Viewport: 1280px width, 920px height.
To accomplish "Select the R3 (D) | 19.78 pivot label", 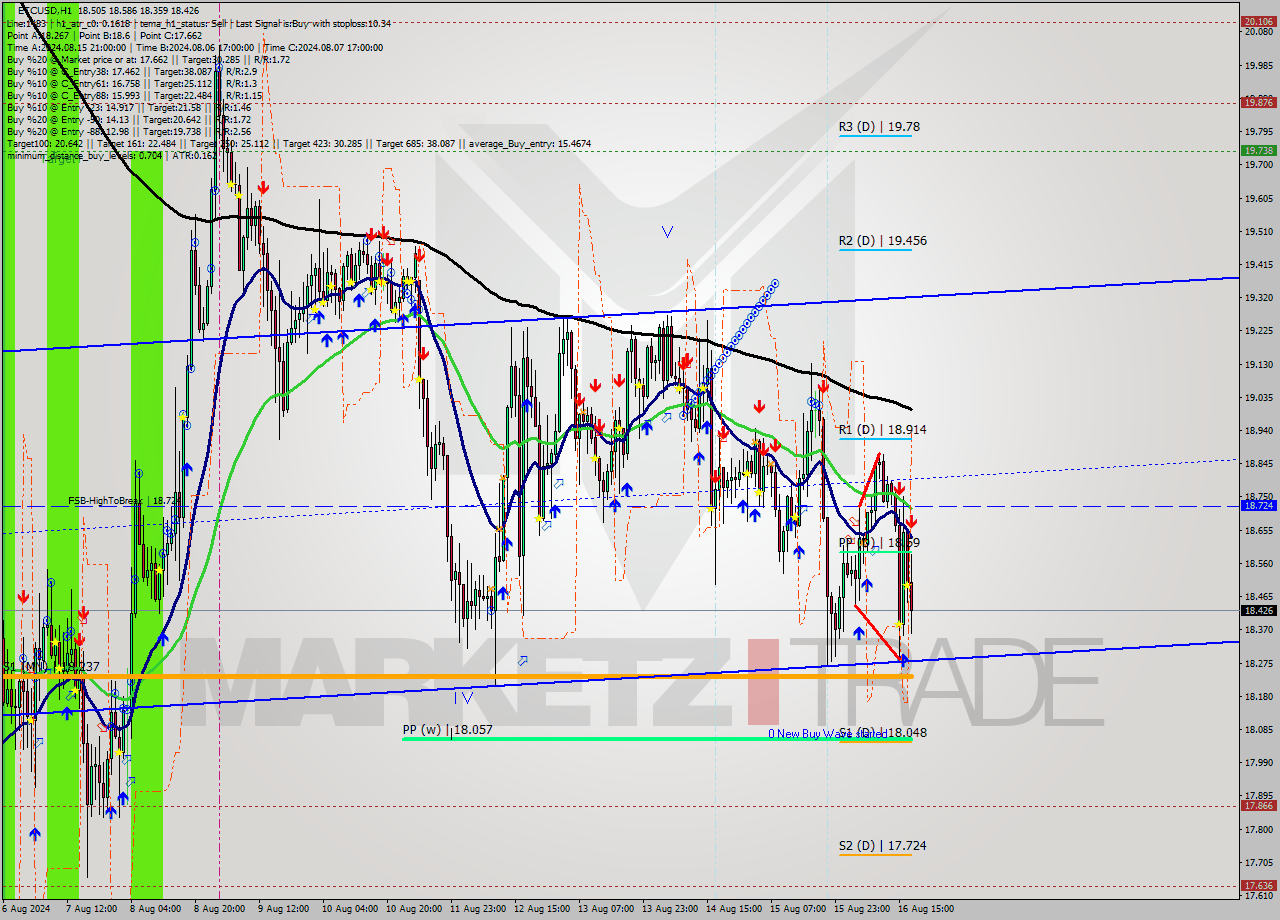I will [x=879, y=127].
